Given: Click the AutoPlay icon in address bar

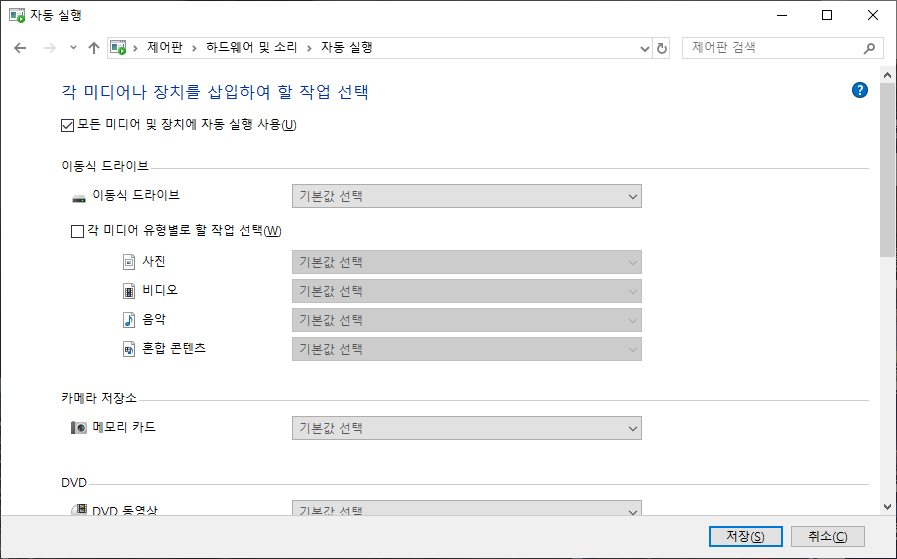Looking at the screenshot, I should (118, 47).
